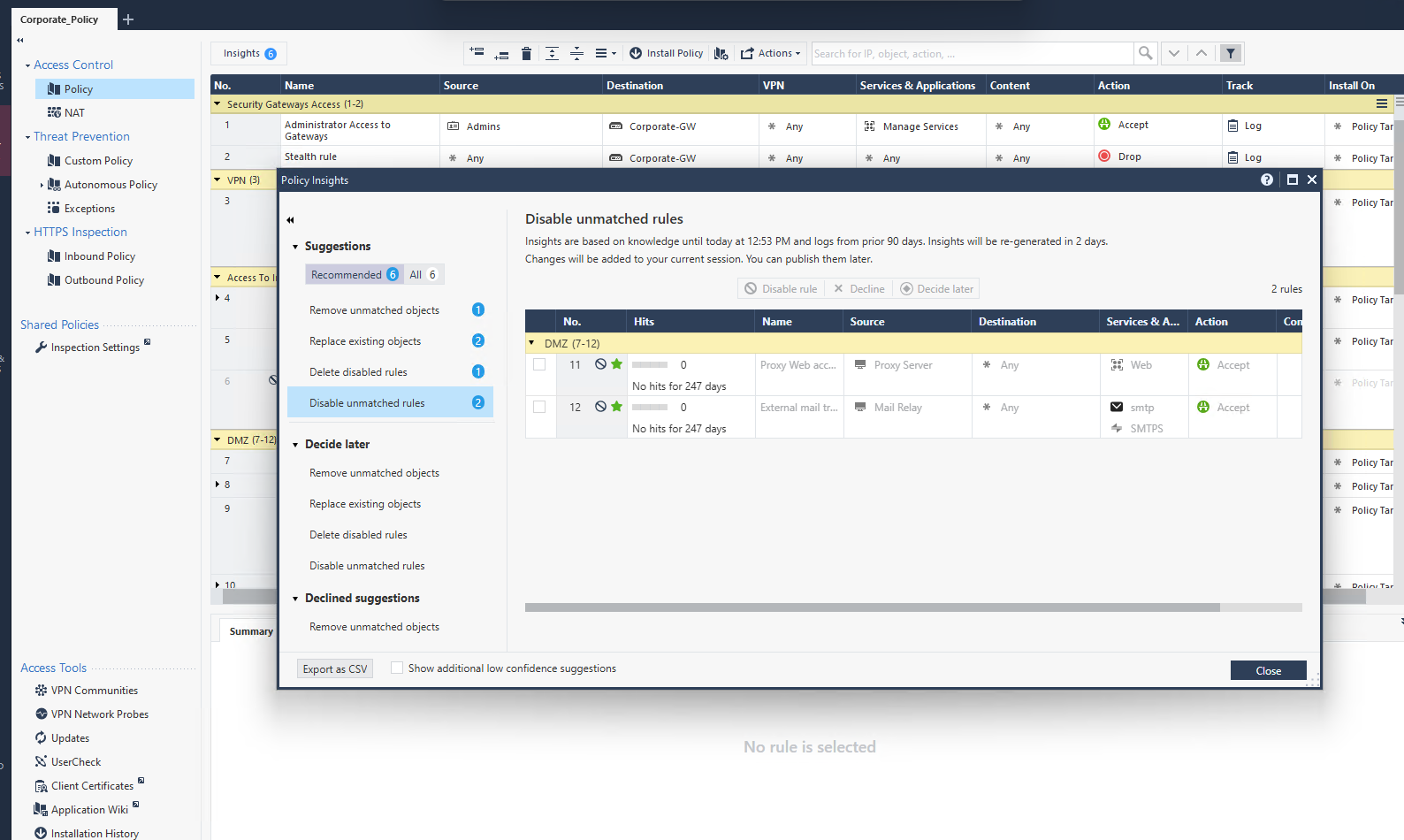This screenshot has width=1404, height=840.
Task: Collapse the Policy Insights side pane
Action: [290, 220]
